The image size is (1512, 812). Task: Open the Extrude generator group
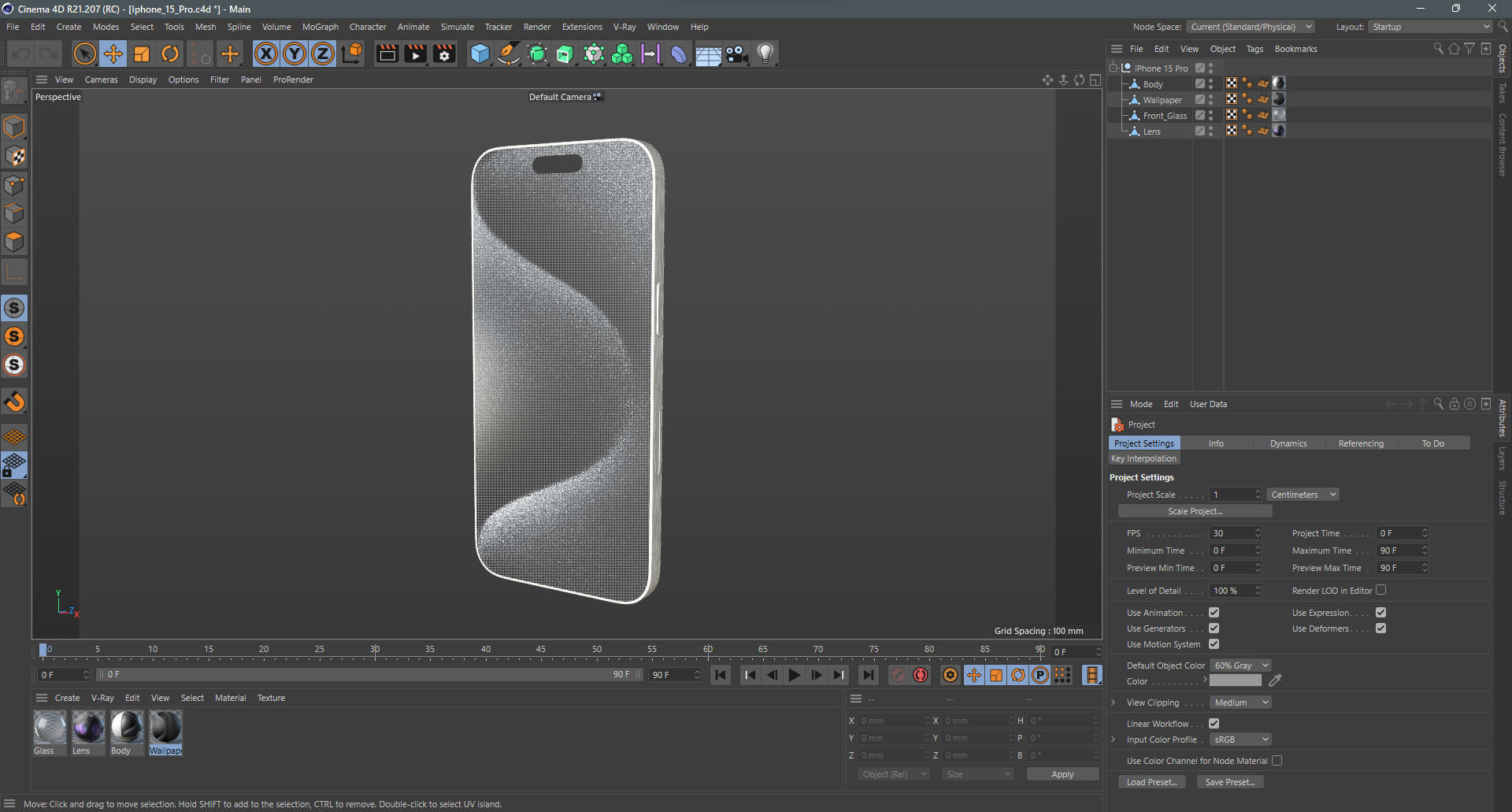click(565, 54)
